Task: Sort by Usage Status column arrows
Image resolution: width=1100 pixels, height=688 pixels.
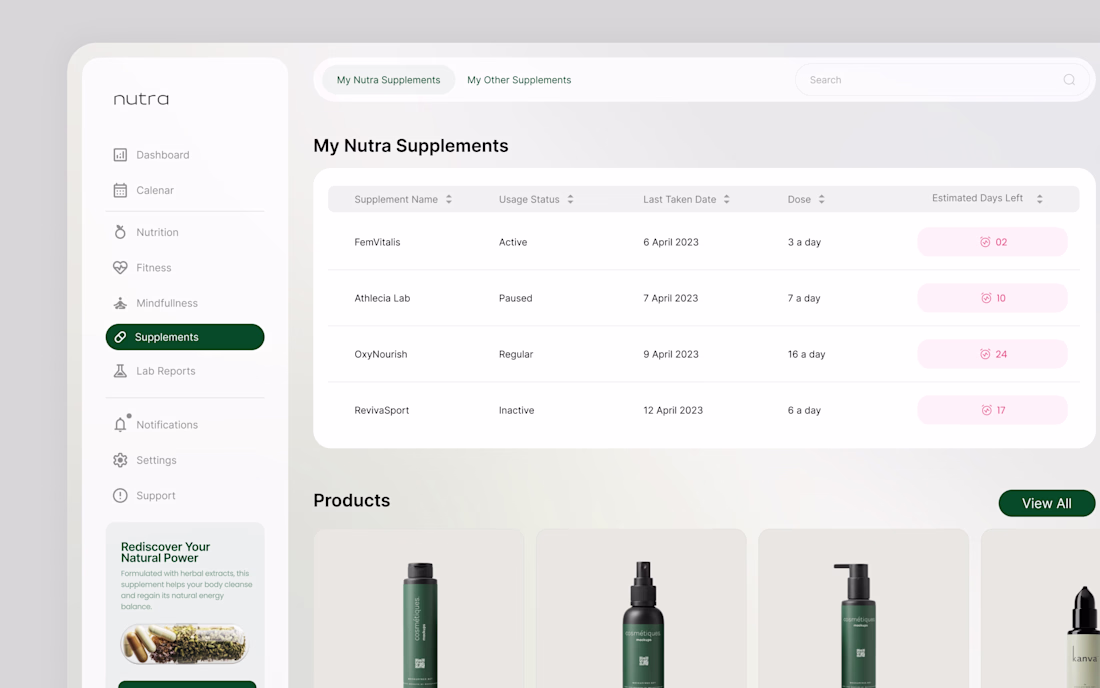Action: [x=570, y=199]
